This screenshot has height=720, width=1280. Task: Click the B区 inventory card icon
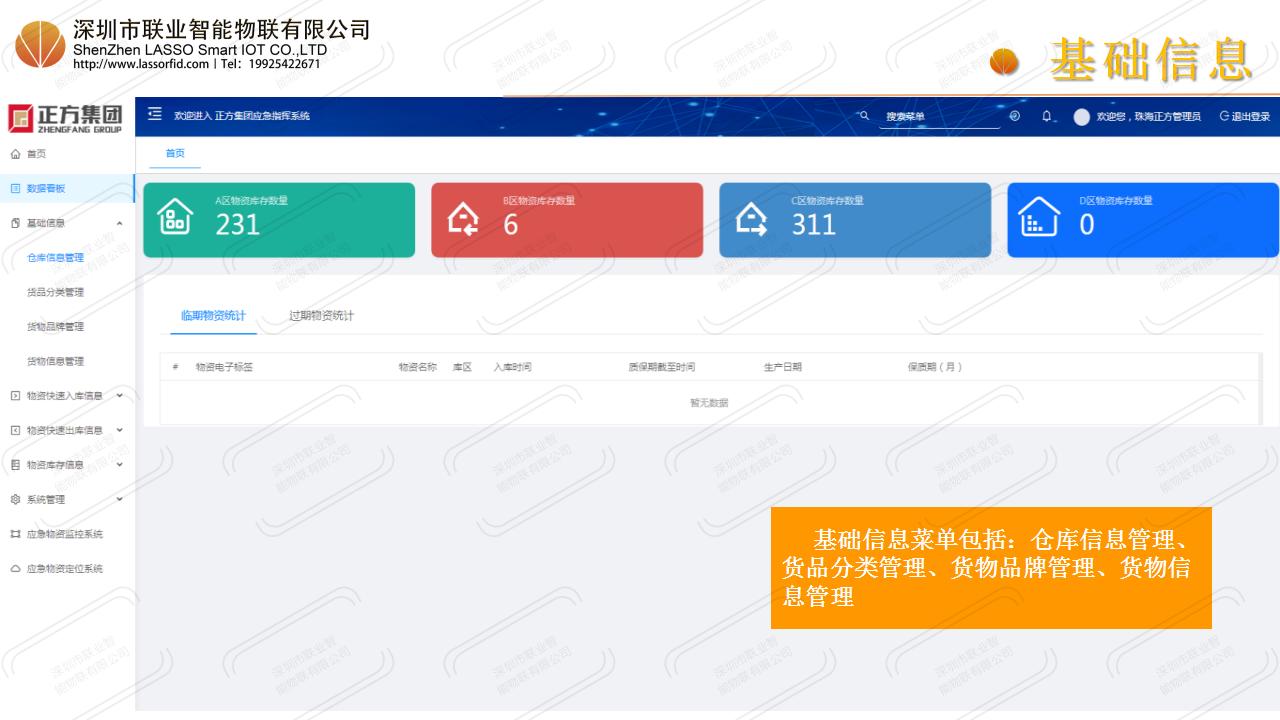pos(464,219)
